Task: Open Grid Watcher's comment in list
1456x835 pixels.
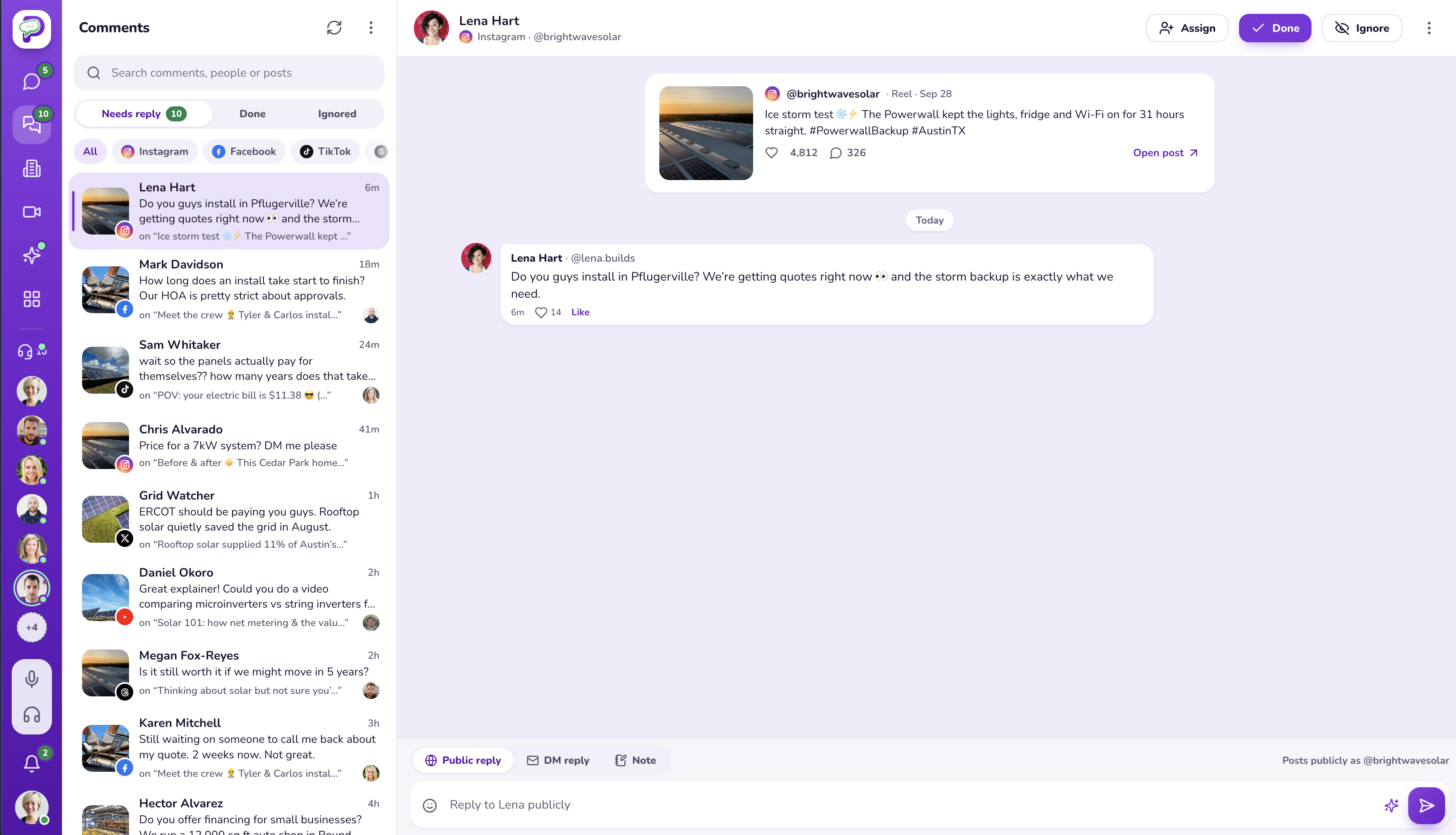Action: [230, 519]
